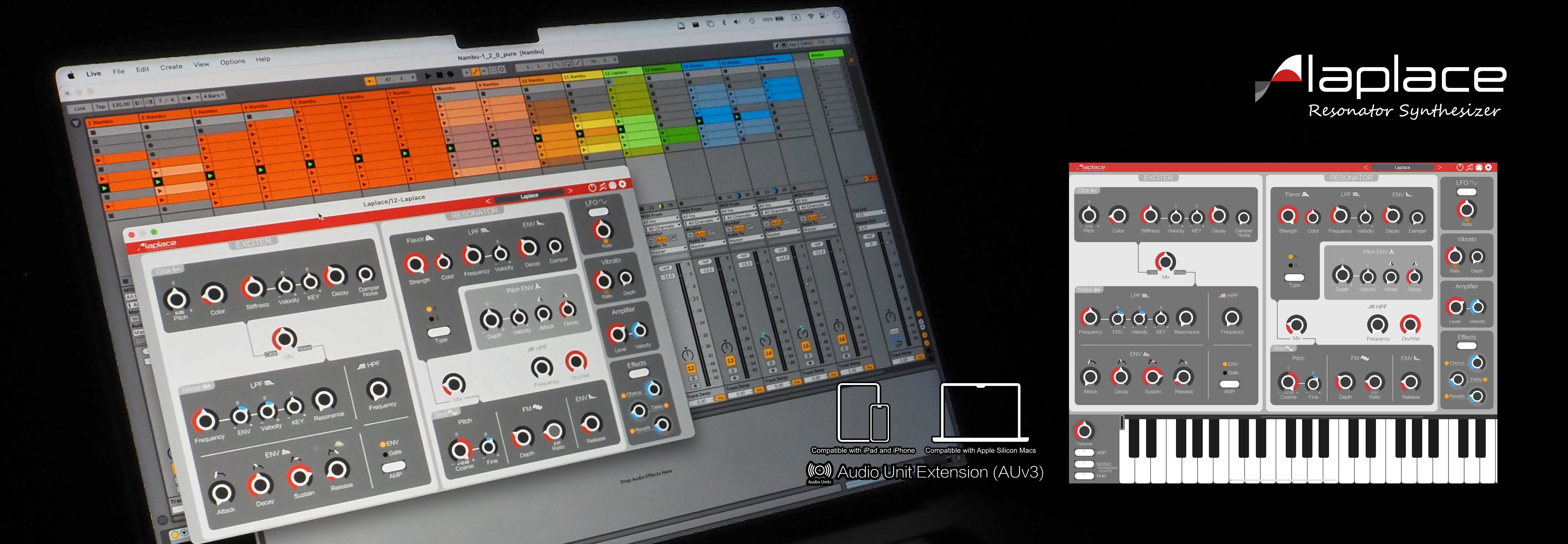Open the Options menu
The width and height of the screenshot is (1568, 544).
[233, 61]
